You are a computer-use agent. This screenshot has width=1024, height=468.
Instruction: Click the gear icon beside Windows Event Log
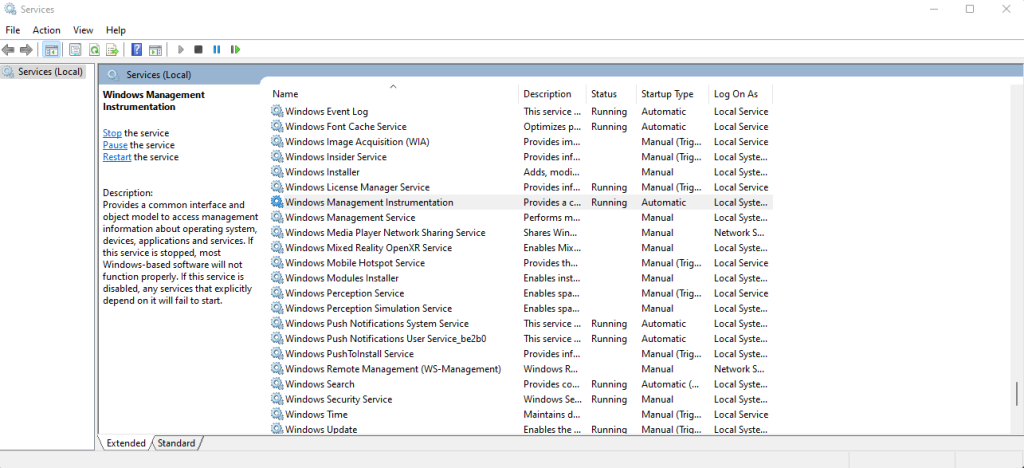pyautogui.click(x=277, y=112)
